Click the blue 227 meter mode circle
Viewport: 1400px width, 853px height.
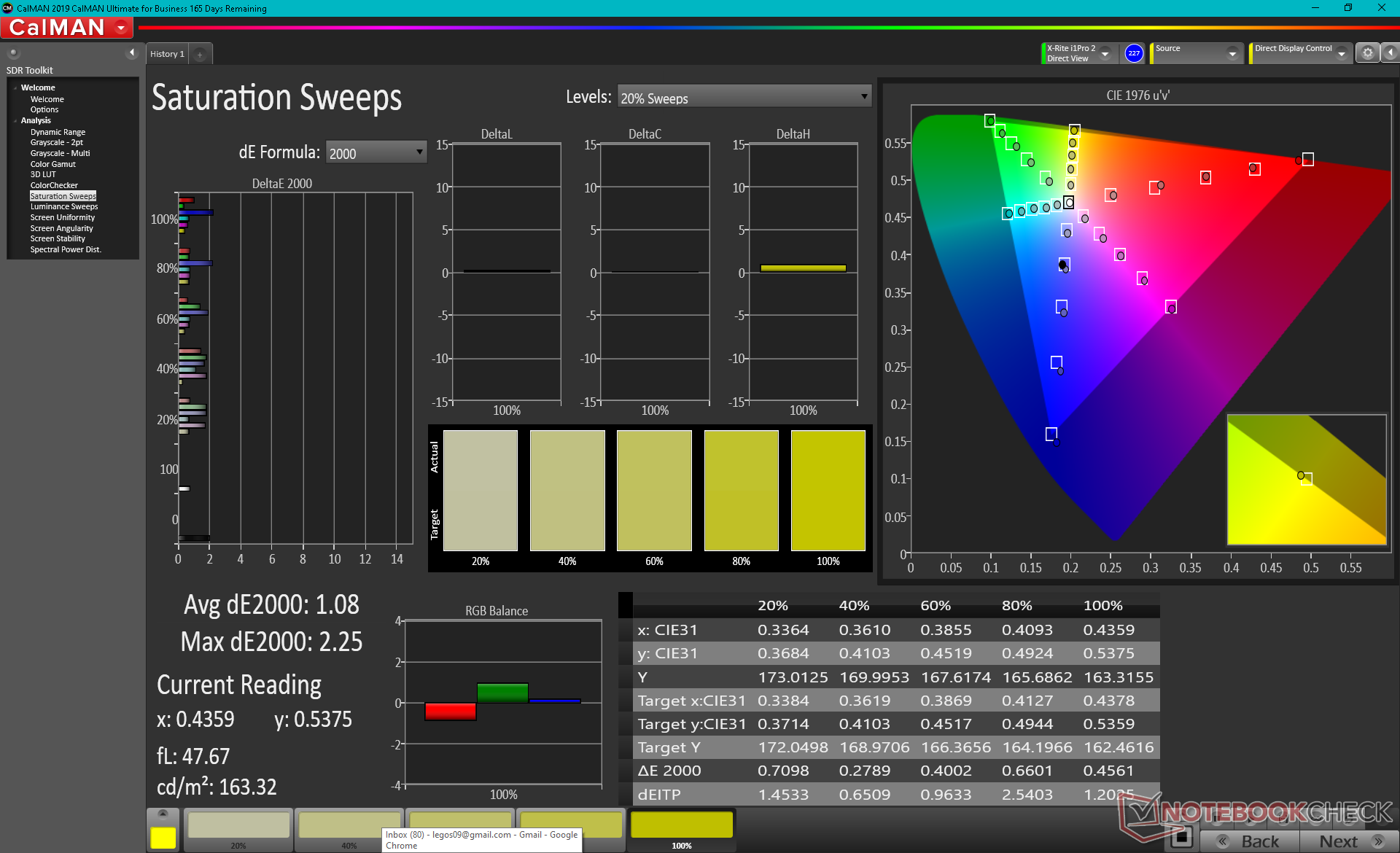(x=1133, y=53)
